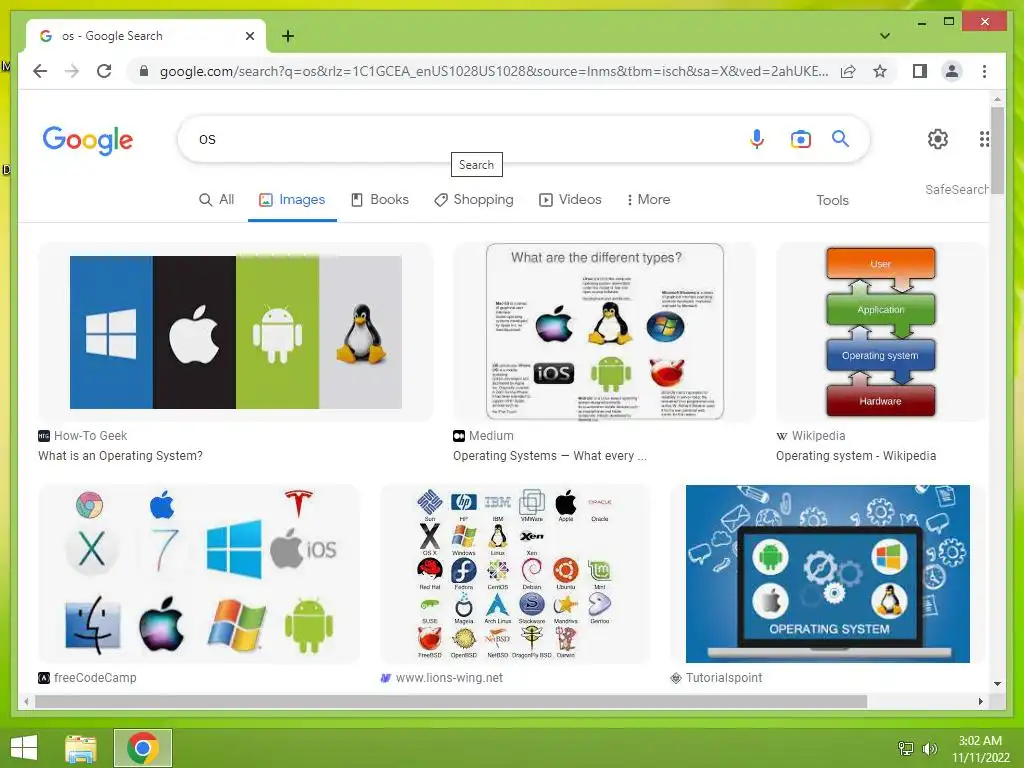Click the Google logo

pos(88,140)
